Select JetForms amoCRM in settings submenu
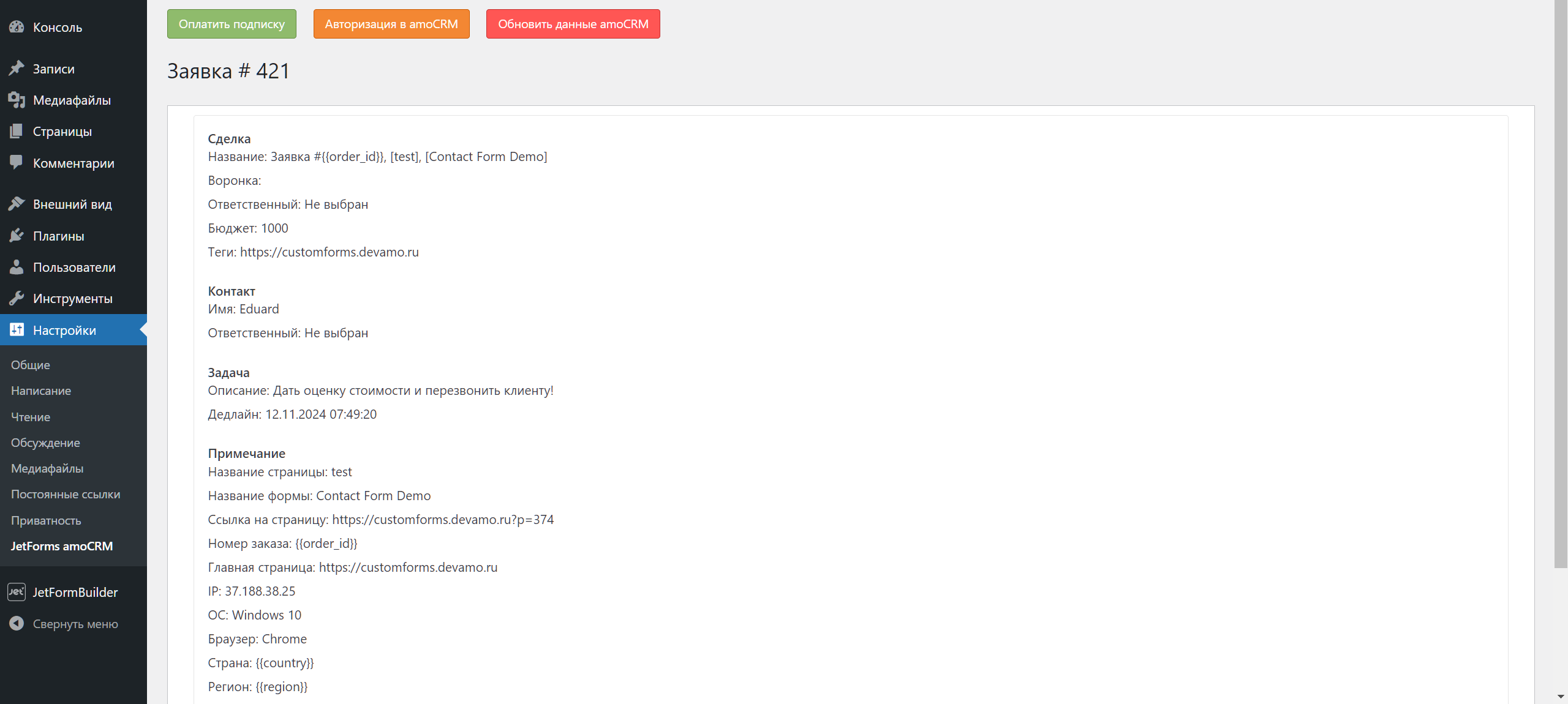Viewport: 1568px width, 704px height. click(61, 546)
